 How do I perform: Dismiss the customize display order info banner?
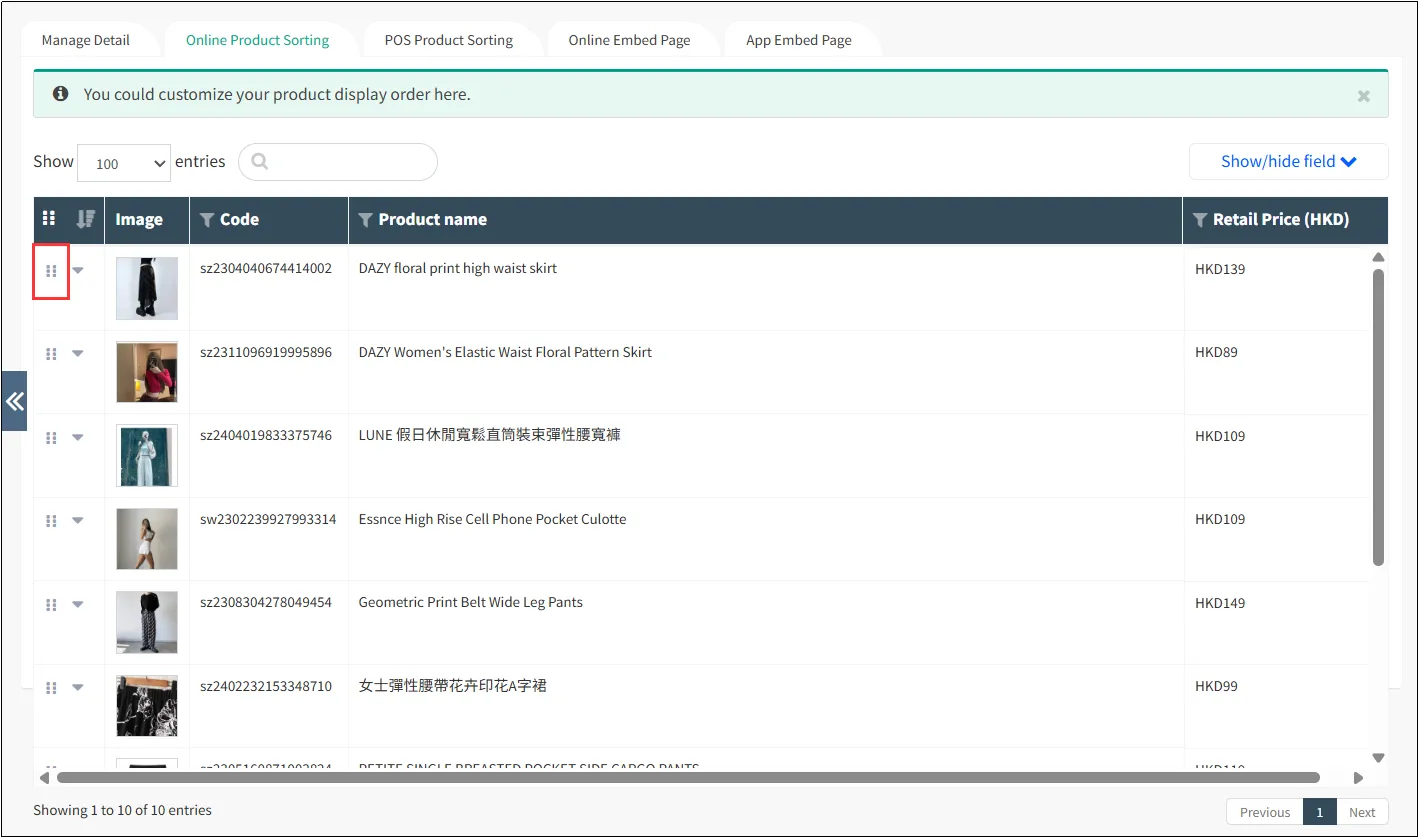pos(1363,96)
